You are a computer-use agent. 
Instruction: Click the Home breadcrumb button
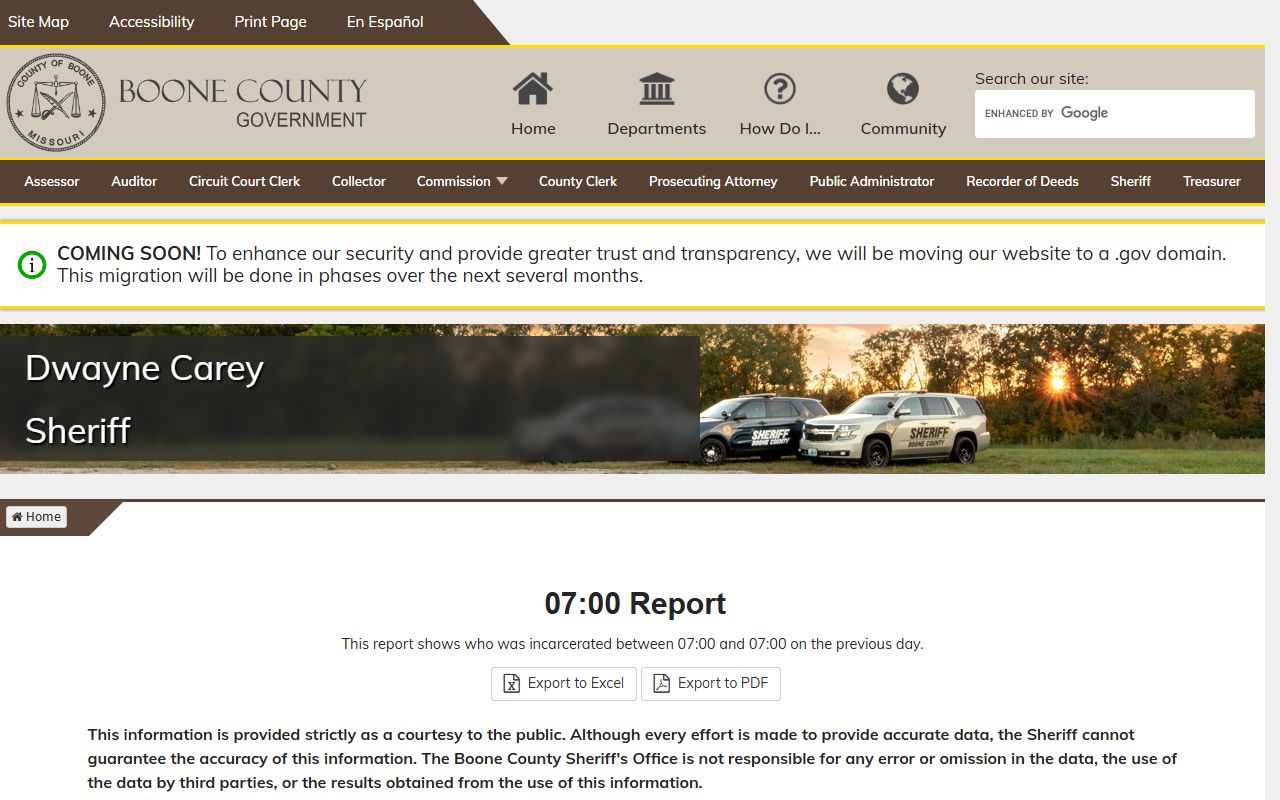(37, 517)
